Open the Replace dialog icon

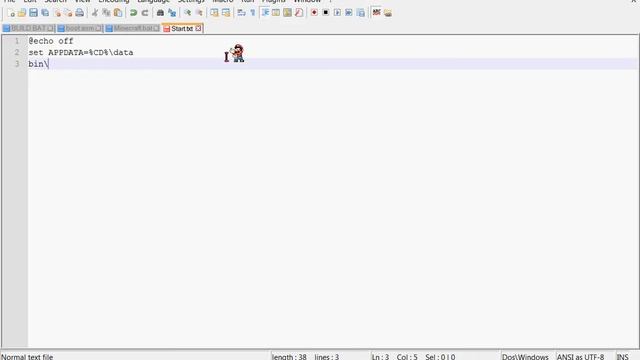click(172, 13)
